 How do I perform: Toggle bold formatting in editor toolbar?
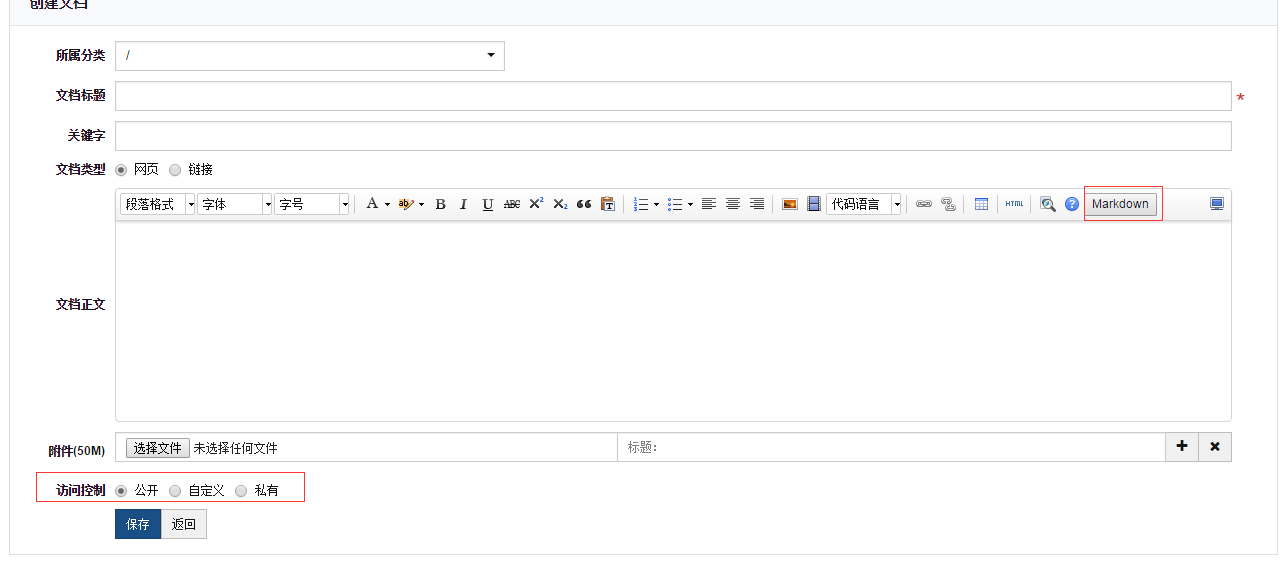[x=440, y=204]
